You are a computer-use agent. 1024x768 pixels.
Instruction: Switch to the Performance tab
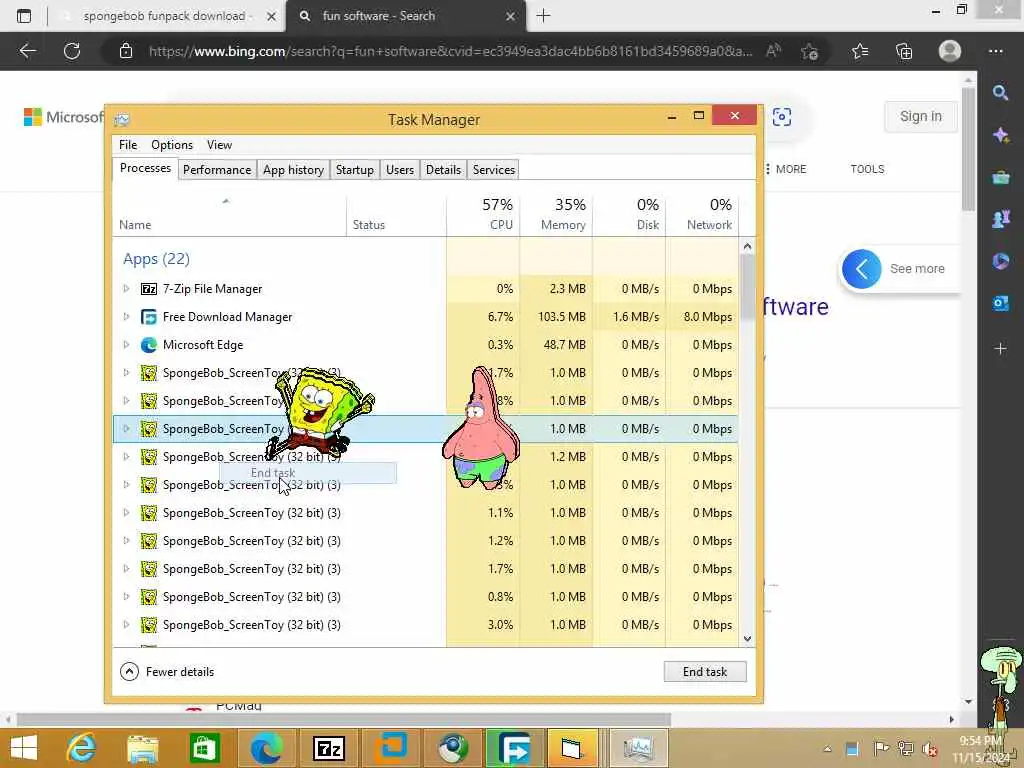pyautogui.click(x=217, y=170)
